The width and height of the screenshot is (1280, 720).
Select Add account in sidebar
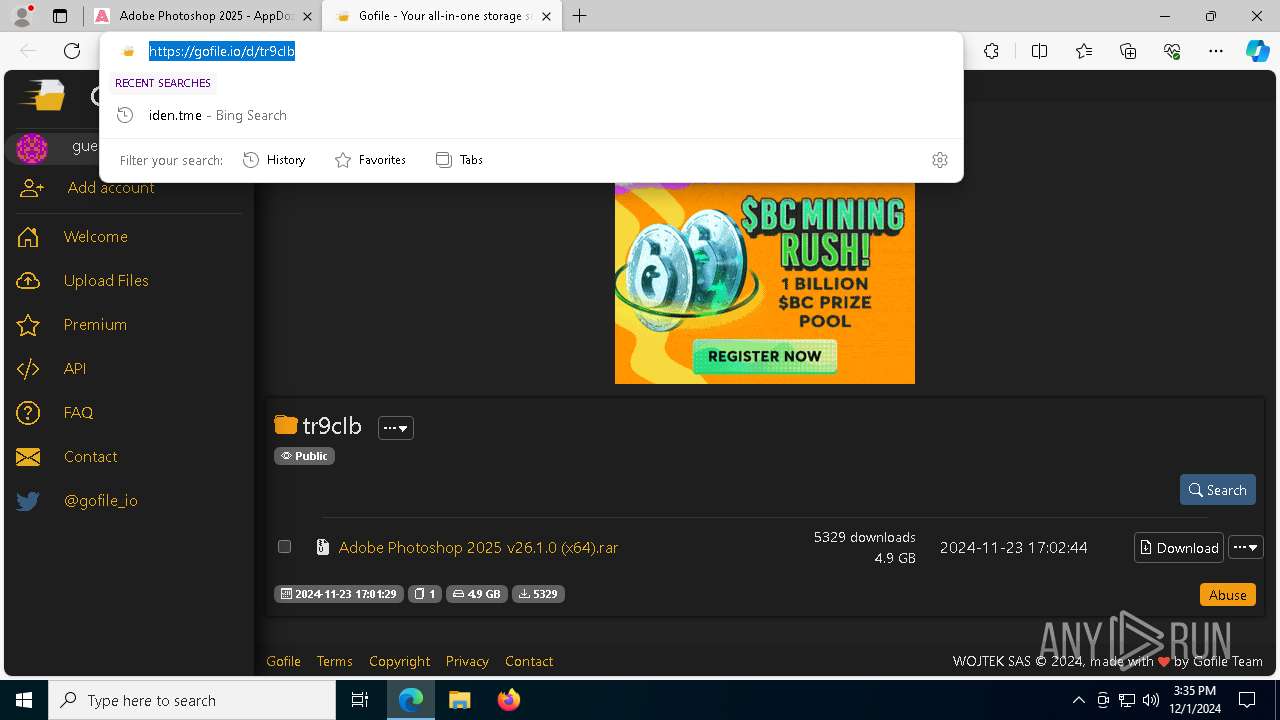[x=110, y=188]
